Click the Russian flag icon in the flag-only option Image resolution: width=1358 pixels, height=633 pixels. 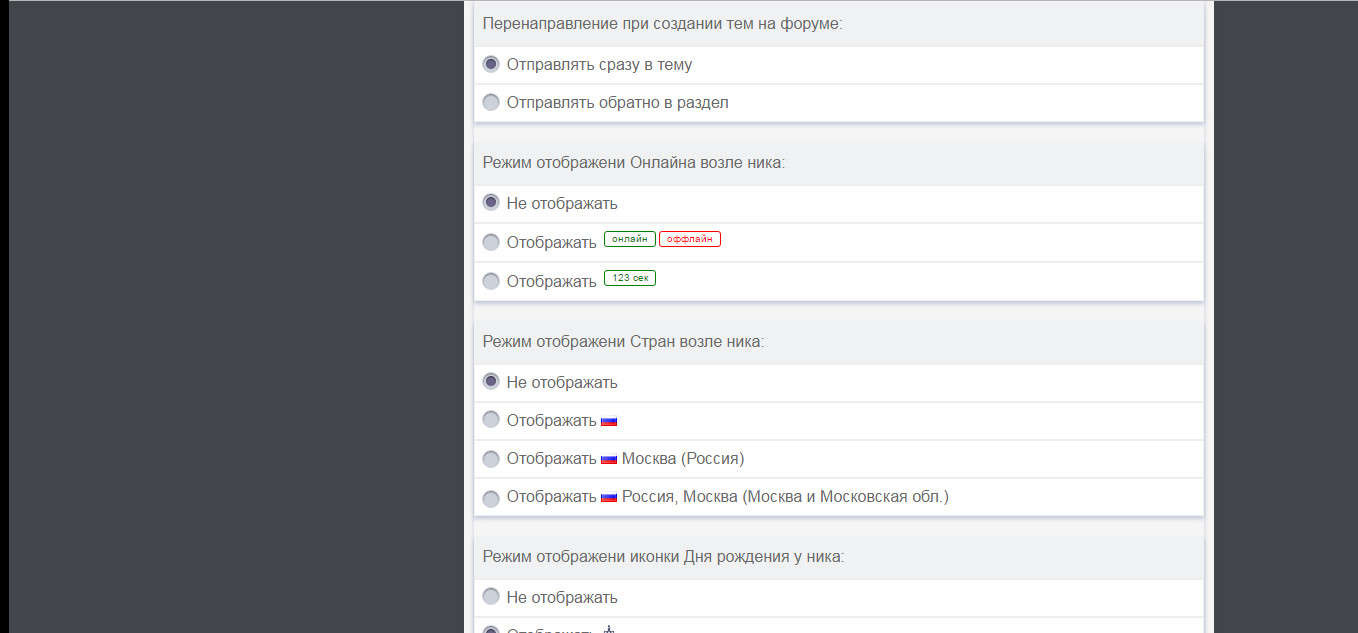[609, 422]
